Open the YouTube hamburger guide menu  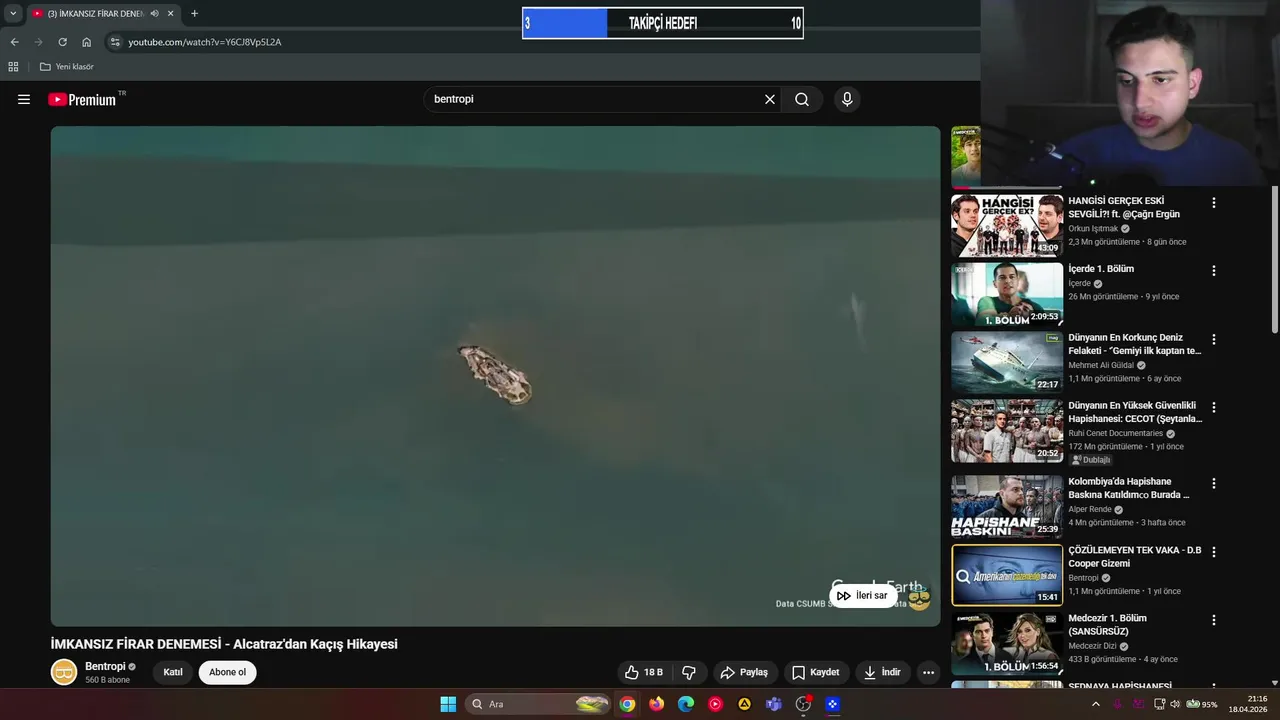(x=24, y=99)
